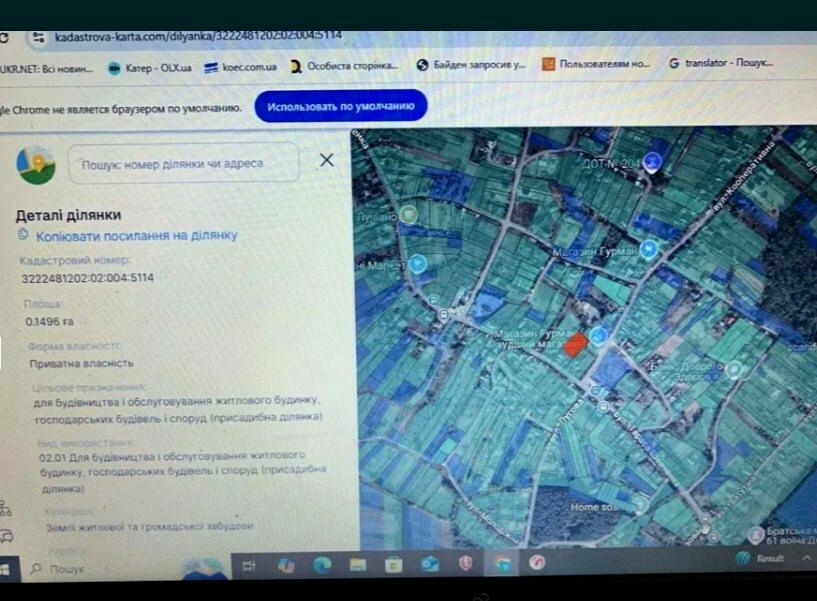Open the site settings icon in address bar
Image resolution: width=817 pixels, height=601 pixels.
[38, 37]
